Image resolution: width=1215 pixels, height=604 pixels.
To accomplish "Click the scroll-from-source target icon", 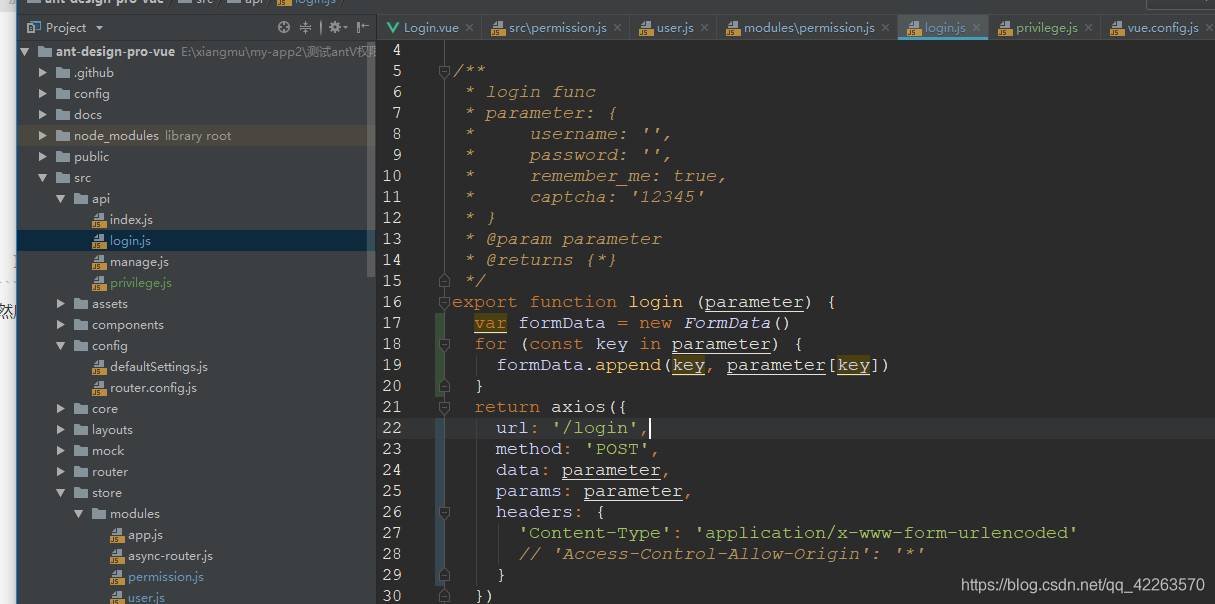I will pos(284,28).
